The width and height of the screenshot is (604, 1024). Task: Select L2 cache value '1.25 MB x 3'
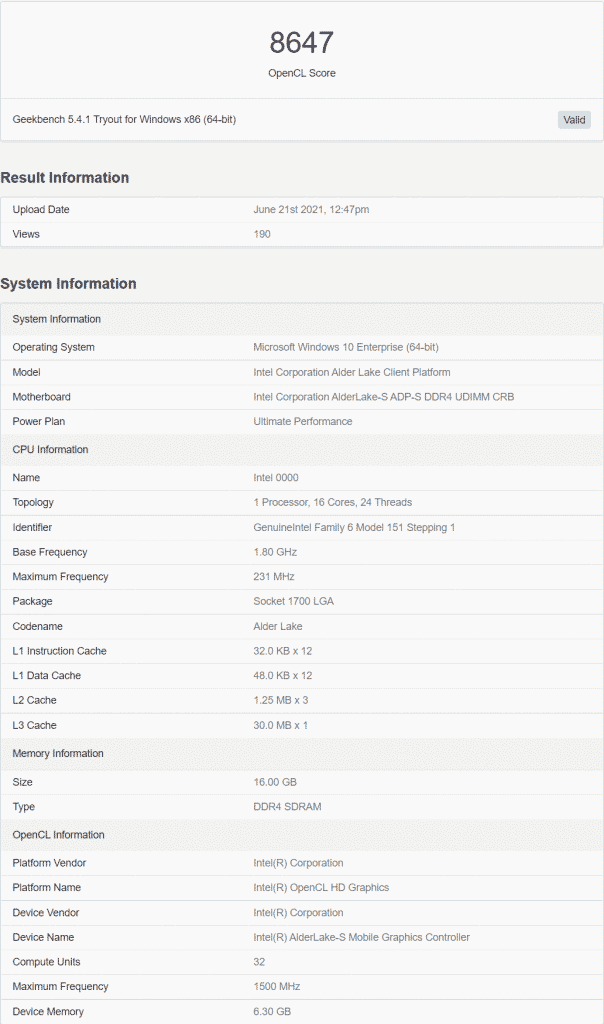click(281, 701)
